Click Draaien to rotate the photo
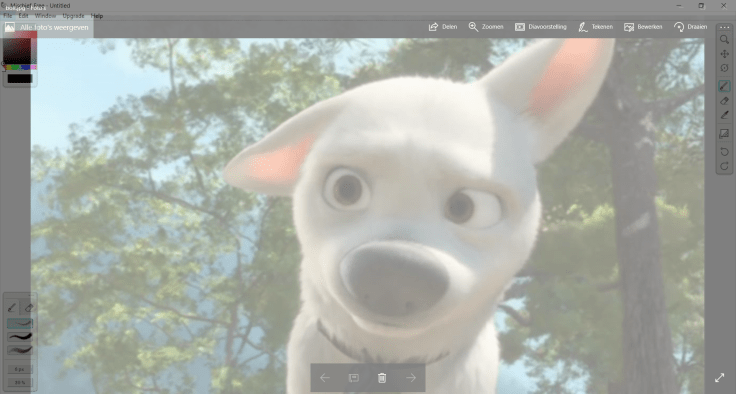 pyautogui.click(x=690, y=27)
